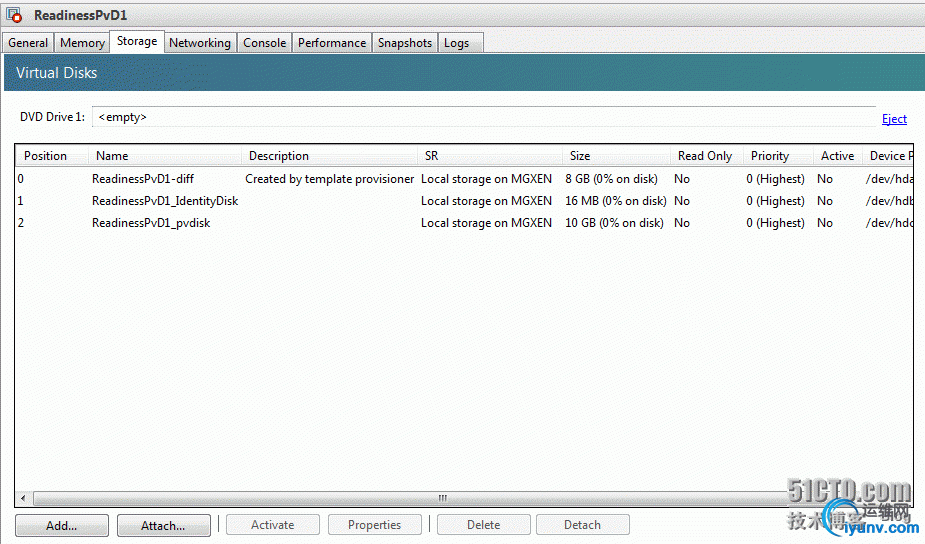925x544 pixels.
Task: Click the '16 MB (0% on disk)' size cell
Action: [x=615, y=201]
